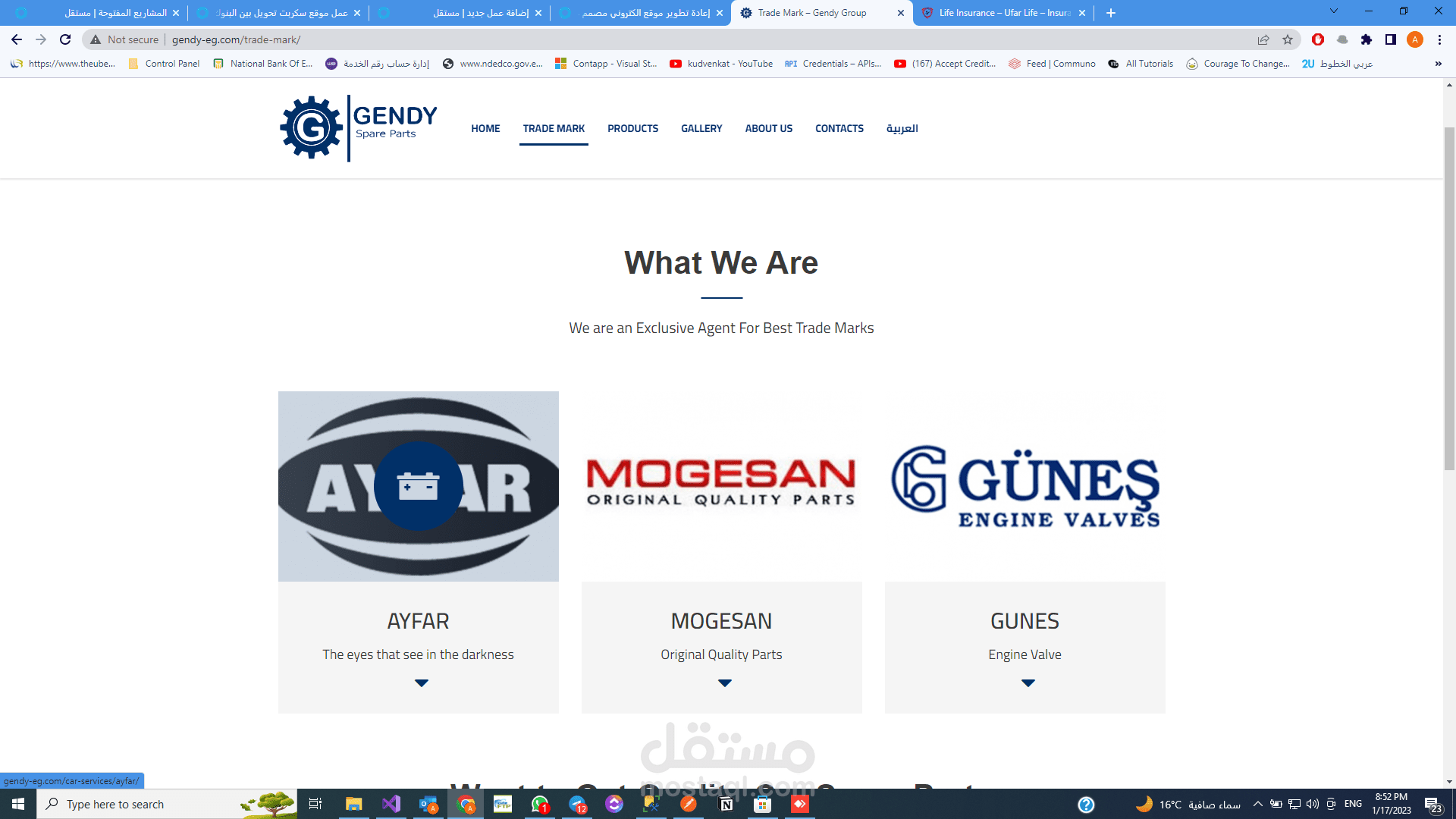Switch site language to العربية

(902, 128)
